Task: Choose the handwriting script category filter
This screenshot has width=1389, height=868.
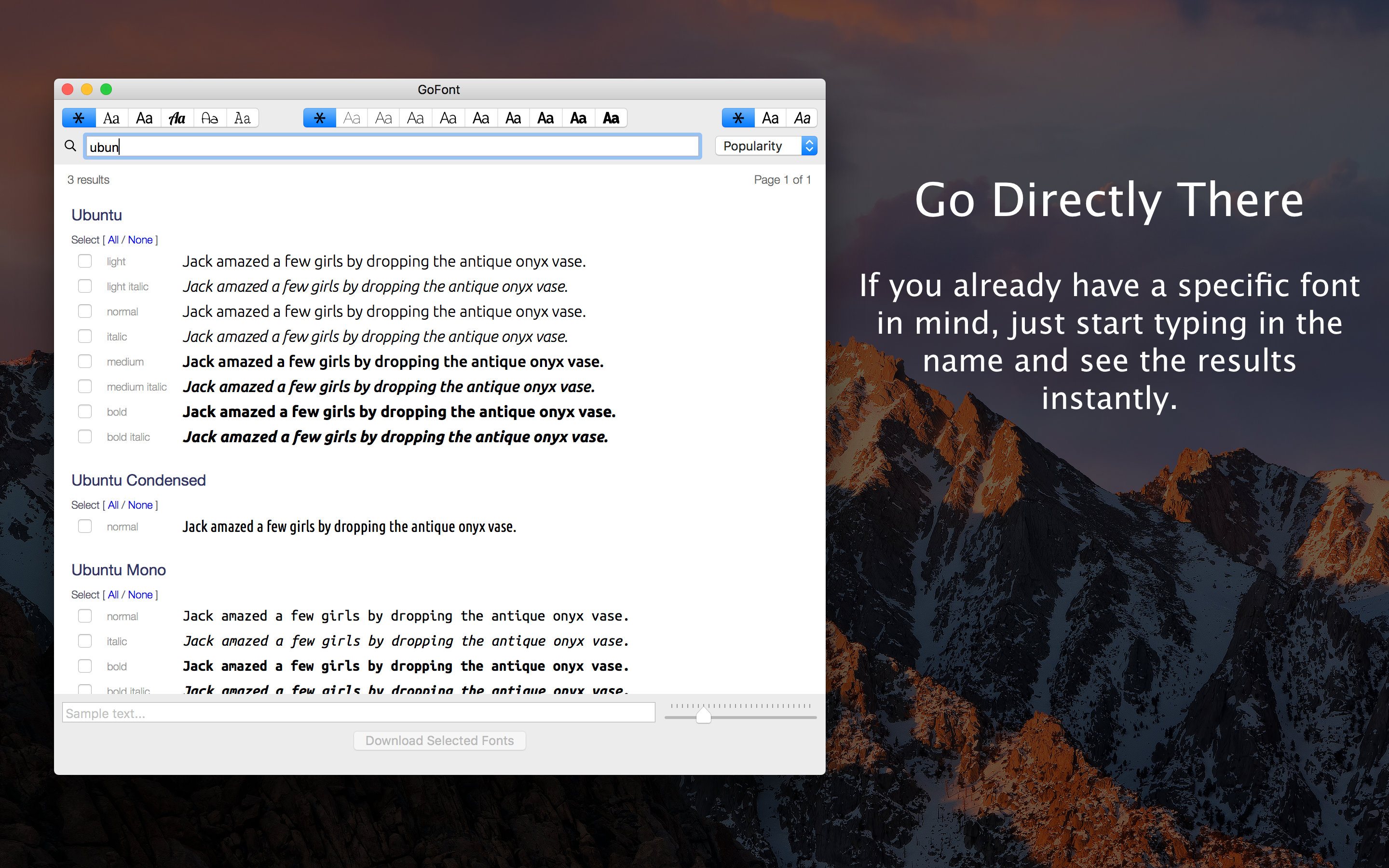Action: pos(177,118)
